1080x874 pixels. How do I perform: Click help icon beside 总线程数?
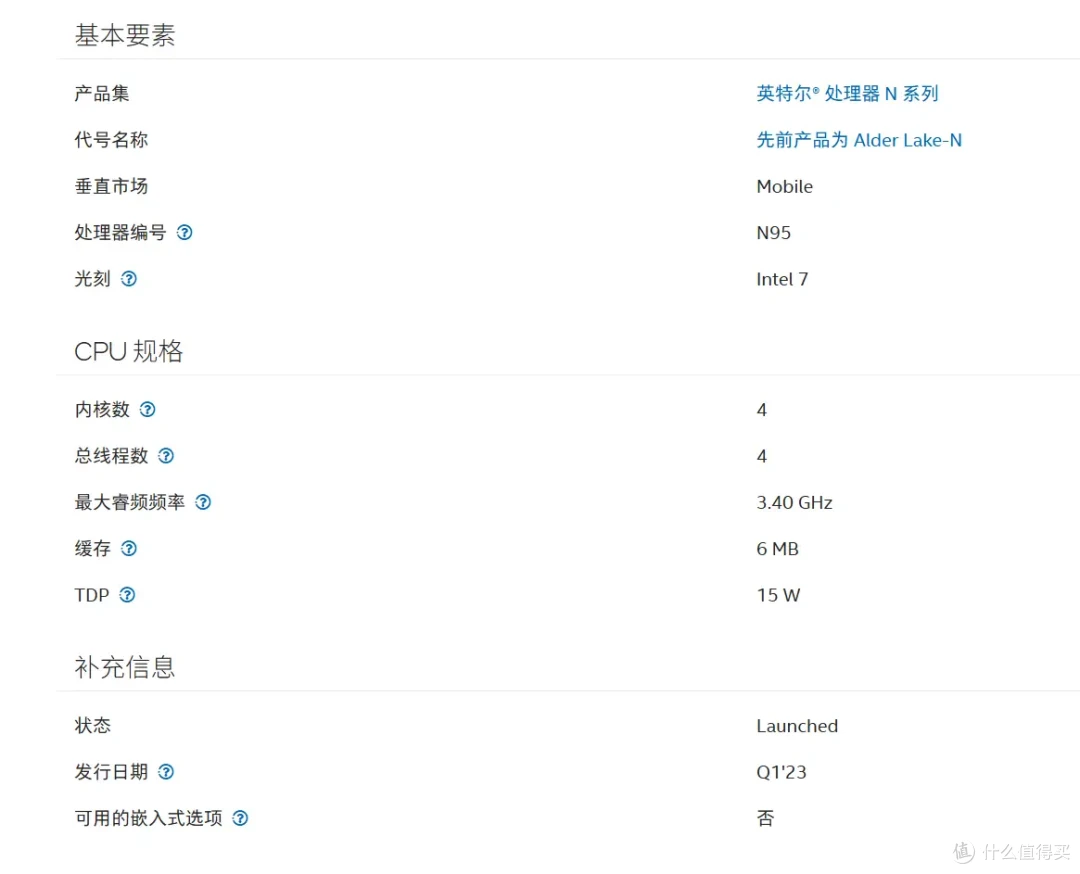(166, 456)
